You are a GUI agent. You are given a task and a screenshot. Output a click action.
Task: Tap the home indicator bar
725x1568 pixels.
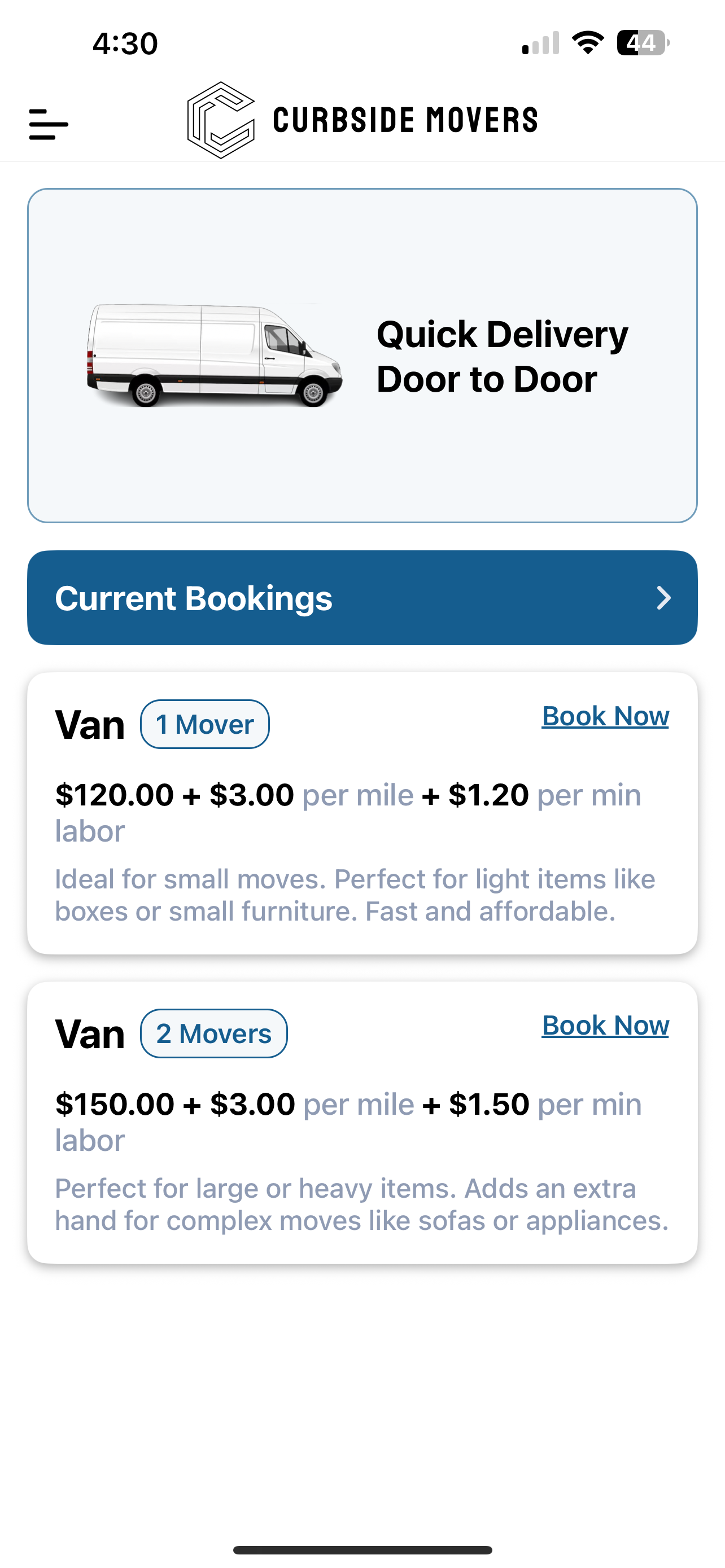(362, 1549)
